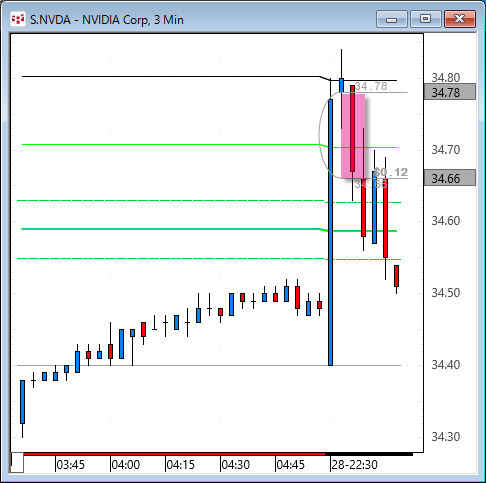Click the gray 34.78 label above pink box
486x483 pixels.
point(371,86)
